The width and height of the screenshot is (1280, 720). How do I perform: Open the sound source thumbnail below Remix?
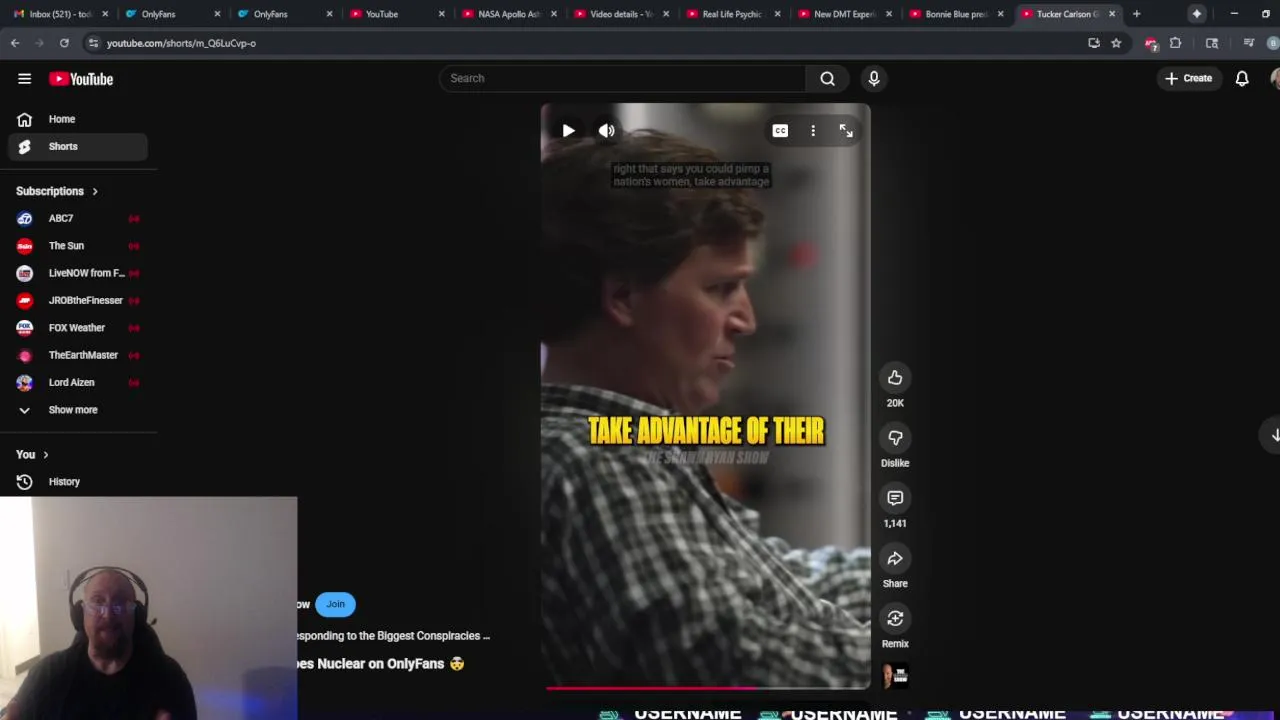(x=895, y=676)
